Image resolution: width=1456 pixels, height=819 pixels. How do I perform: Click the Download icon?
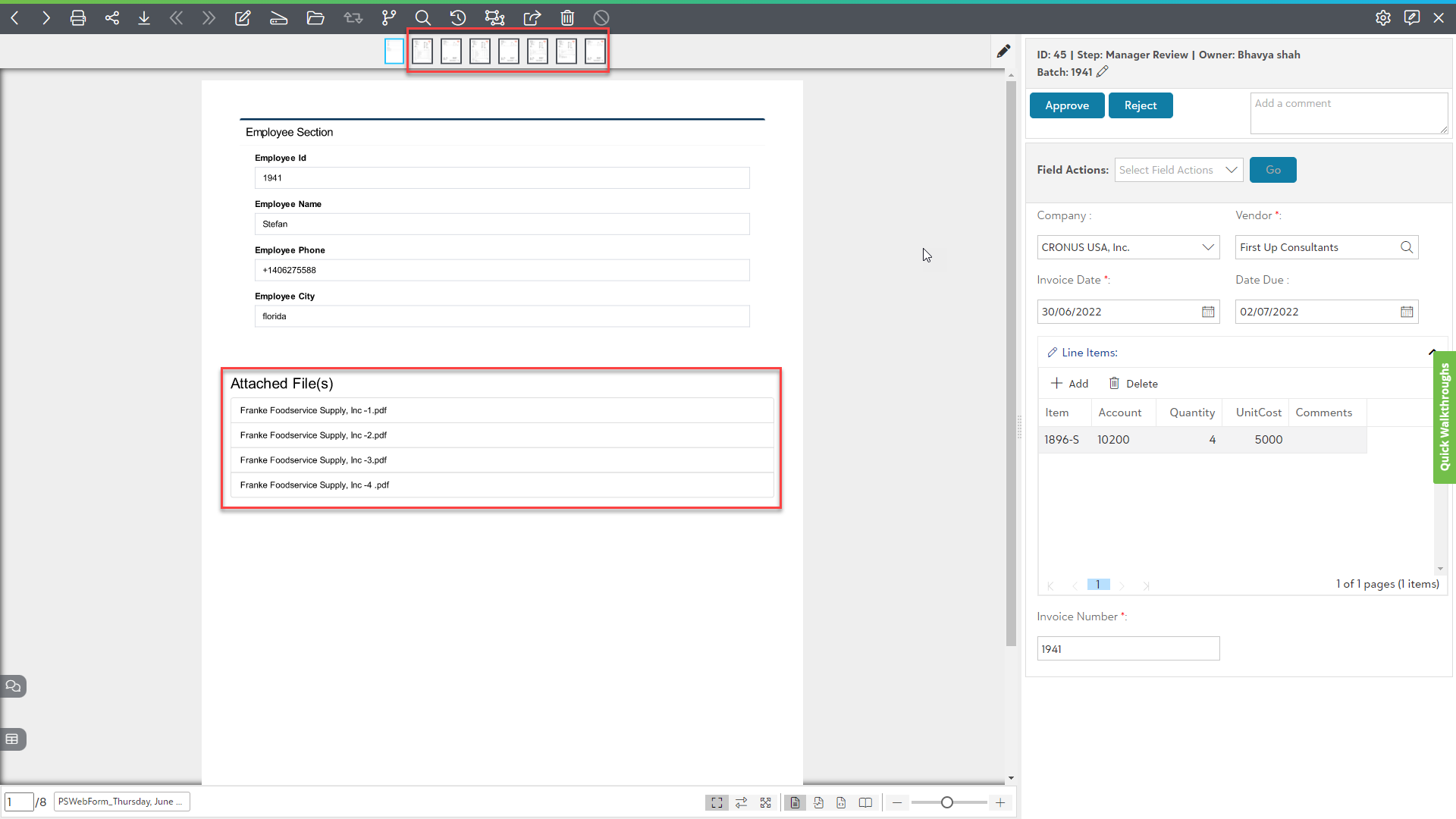coord(144,17)
